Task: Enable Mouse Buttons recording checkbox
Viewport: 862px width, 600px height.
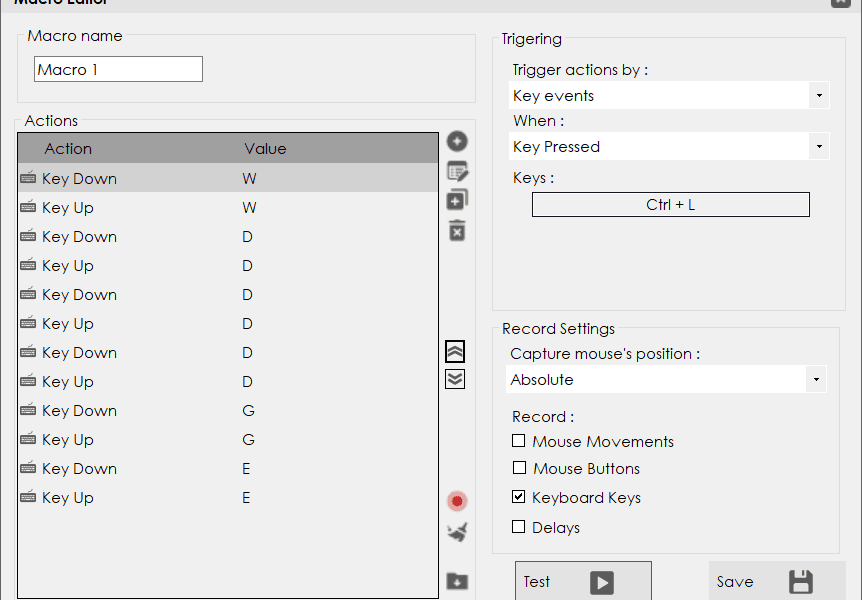Action: [519, 468]
